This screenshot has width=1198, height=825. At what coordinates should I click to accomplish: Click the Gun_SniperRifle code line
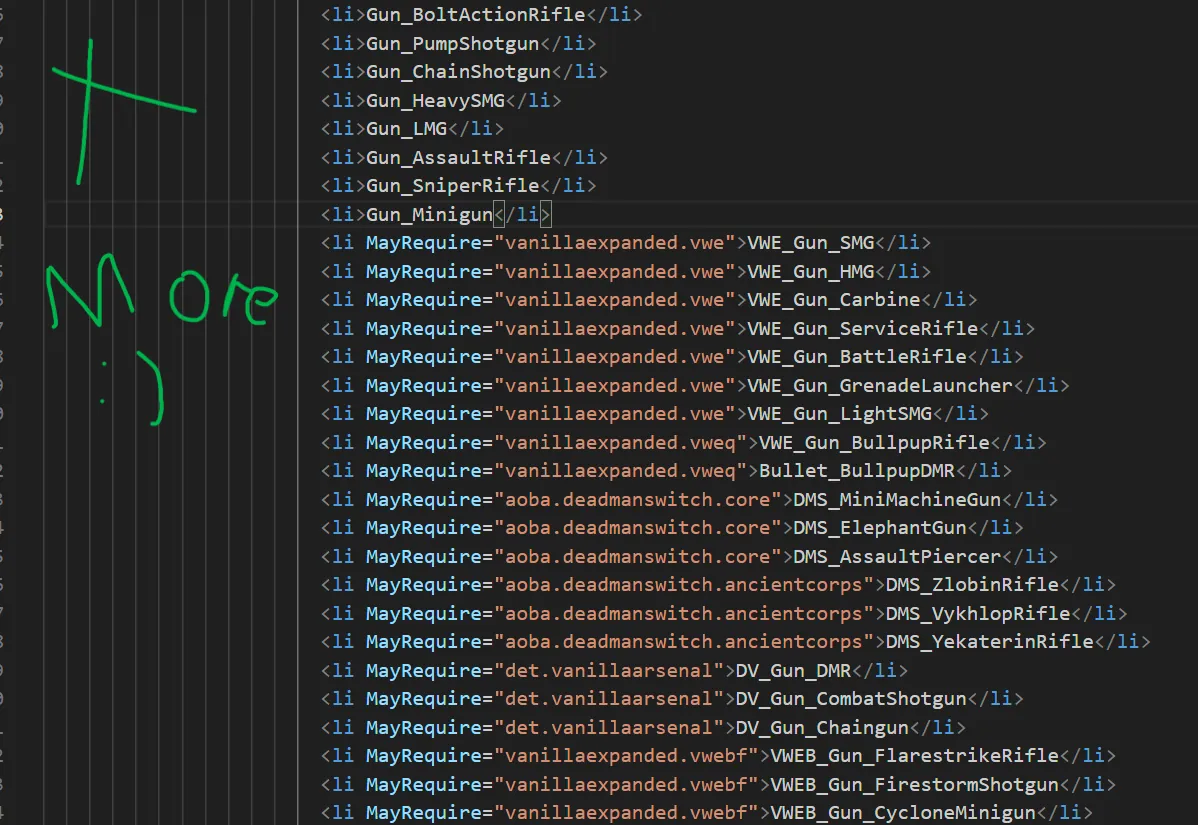pyautogui.click(x=452, y=186)
